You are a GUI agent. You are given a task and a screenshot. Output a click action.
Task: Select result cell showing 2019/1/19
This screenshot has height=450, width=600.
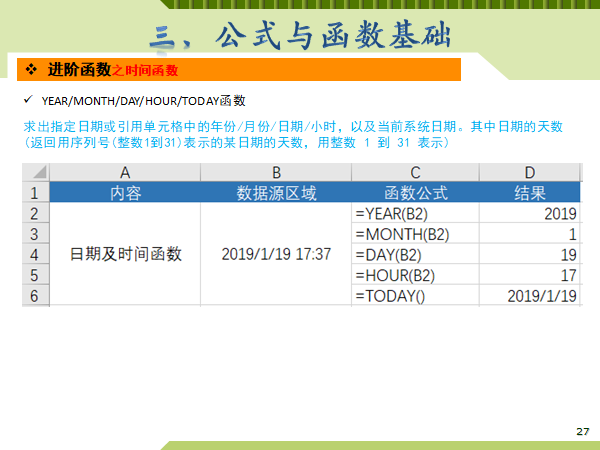click(530, 296)
